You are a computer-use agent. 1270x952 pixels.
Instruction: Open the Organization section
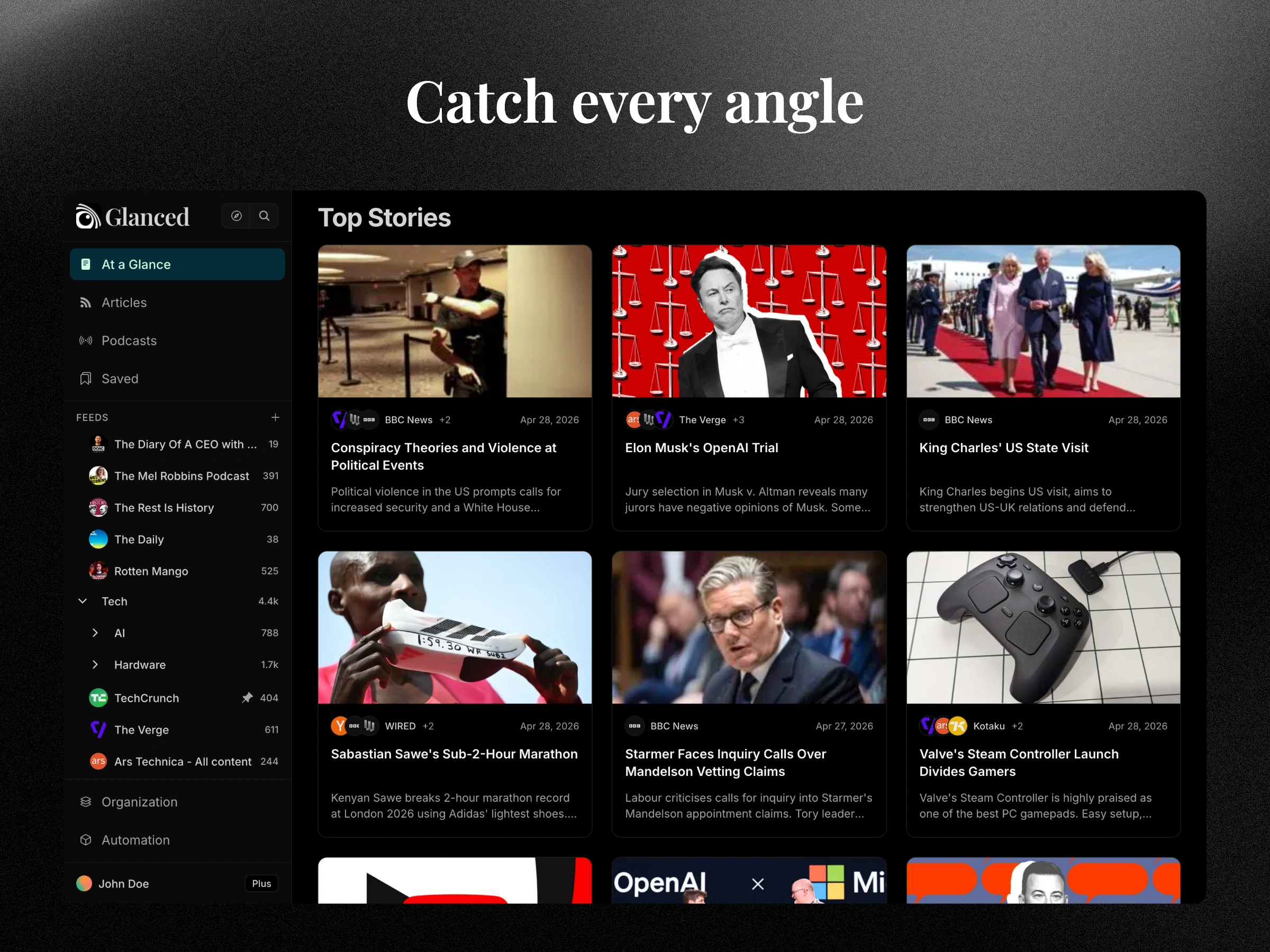tap(177, 802)
